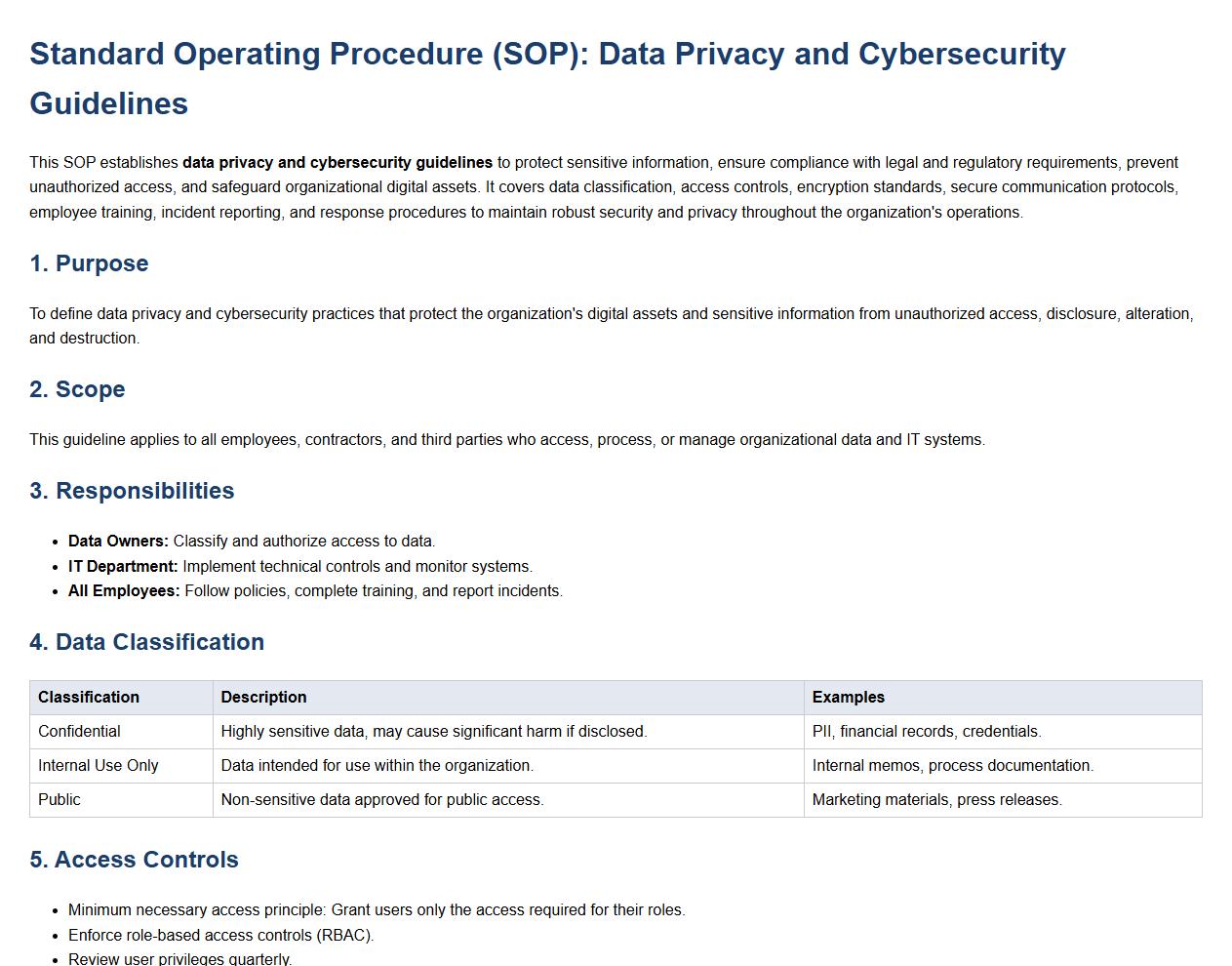This screenshot has width=1232, height=966.
Task: Click the "5. Access Controls" heading
Action: [x=134, y=860]
